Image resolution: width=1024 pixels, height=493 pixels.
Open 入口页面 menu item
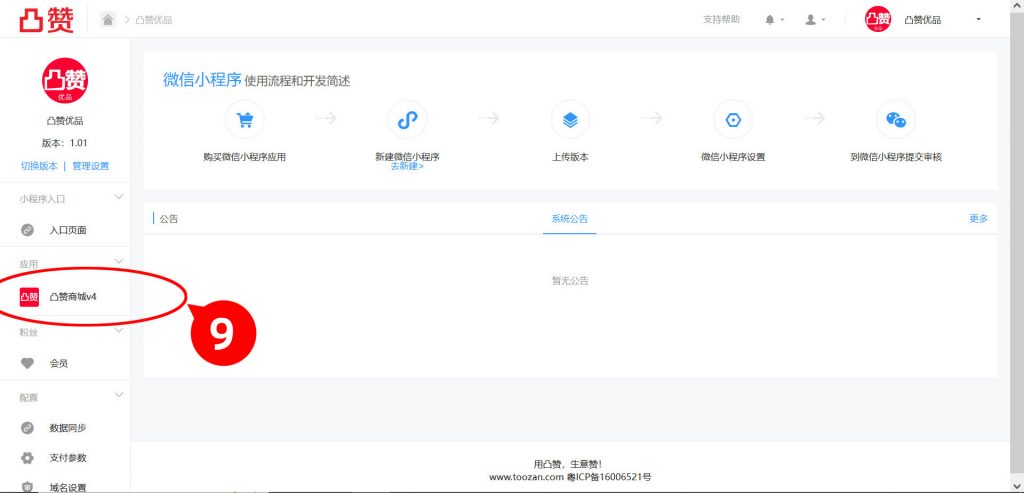68,230
